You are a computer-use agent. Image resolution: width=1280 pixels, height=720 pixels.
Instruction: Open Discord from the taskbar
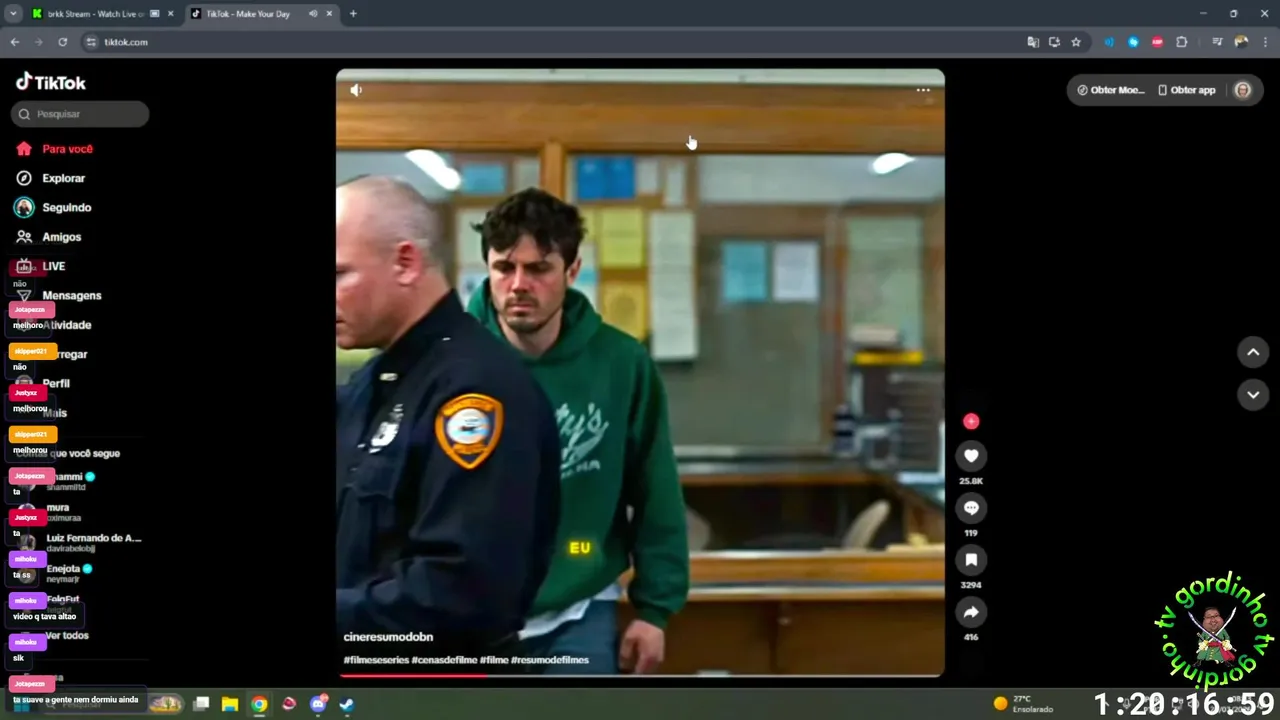point(319,704)
